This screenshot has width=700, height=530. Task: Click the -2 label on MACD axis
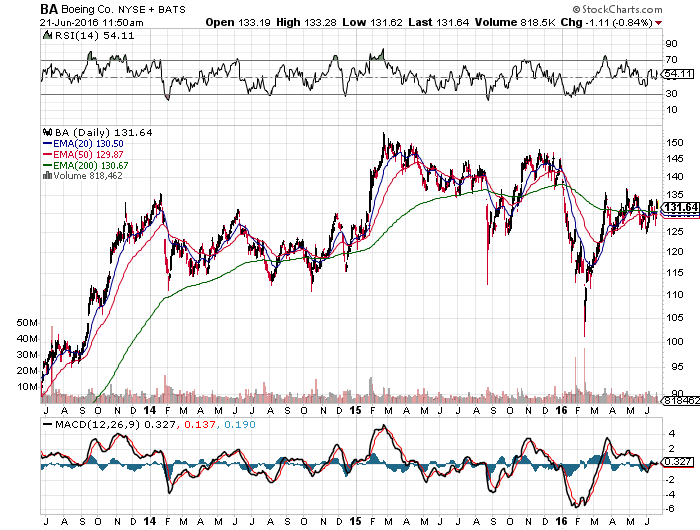point(668,479)
